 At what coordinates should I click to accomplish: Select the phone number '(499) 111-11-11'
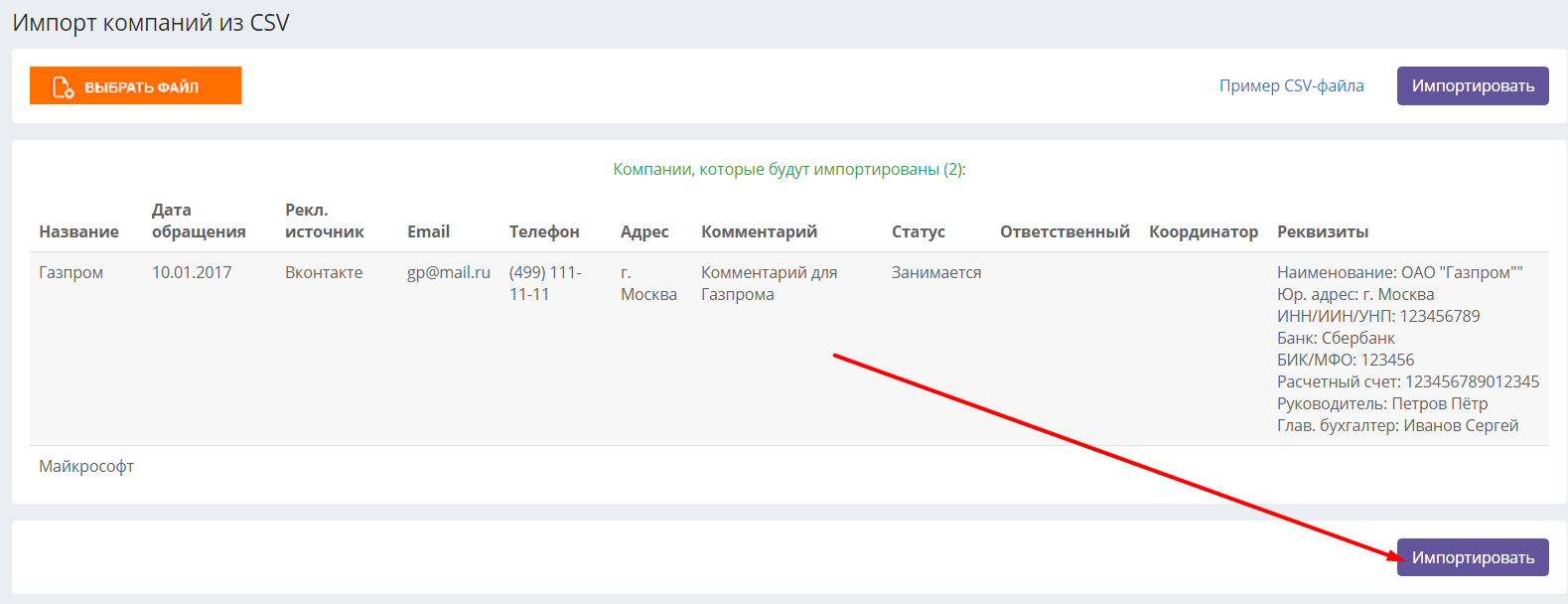click(x=545, y=283)
